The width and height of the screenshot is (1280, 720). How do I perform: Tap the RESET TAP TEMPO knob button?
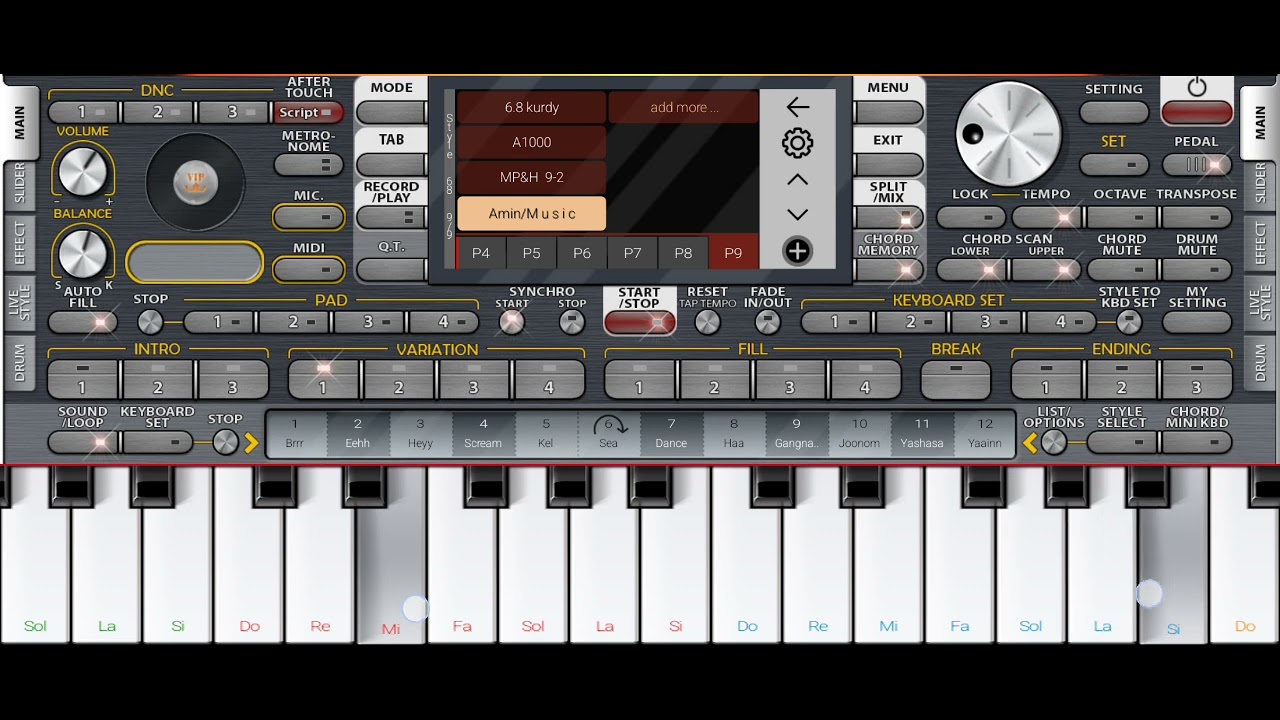pos(707,322)
